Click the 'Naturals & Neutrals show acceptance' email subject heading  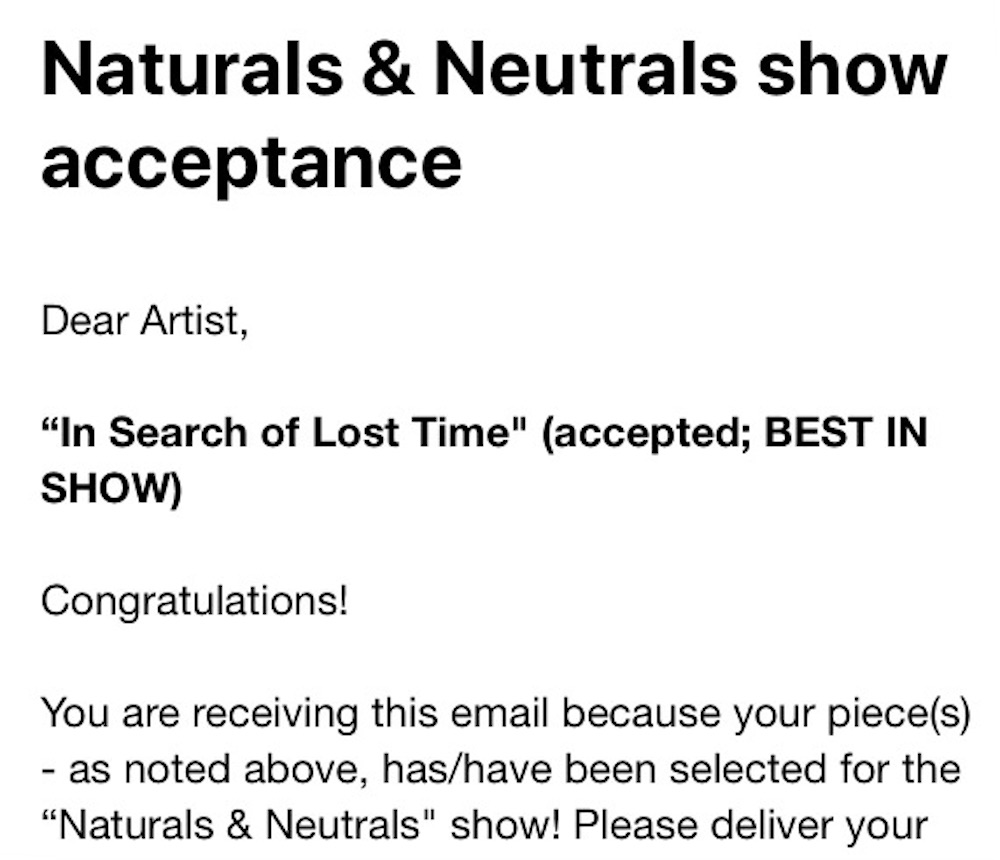(x=493, y=112)
